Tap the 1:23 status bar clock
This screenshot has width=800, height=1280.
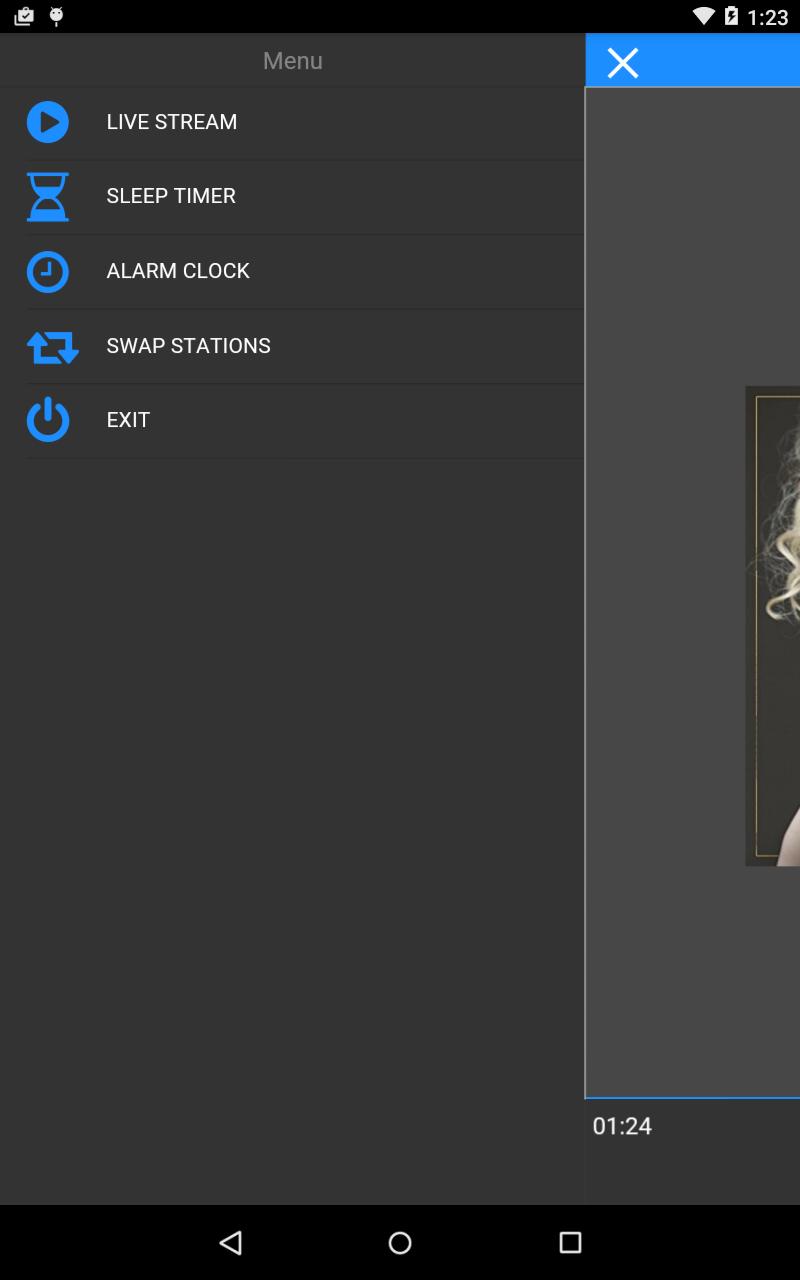[x=768, y=17]
